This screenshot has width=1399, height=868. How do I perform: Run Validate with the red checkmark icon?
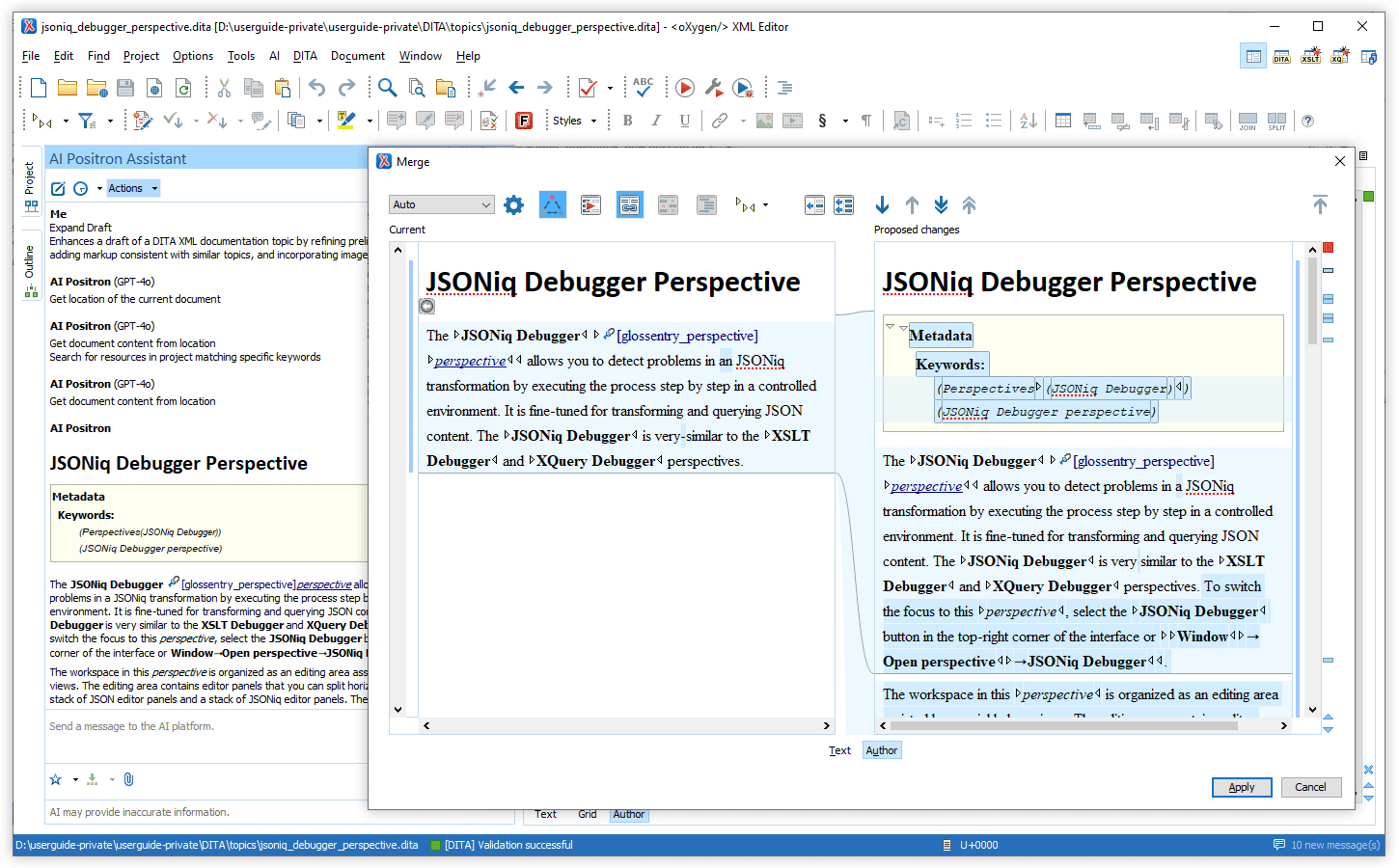pyautogui.click(x=588, y=89)
